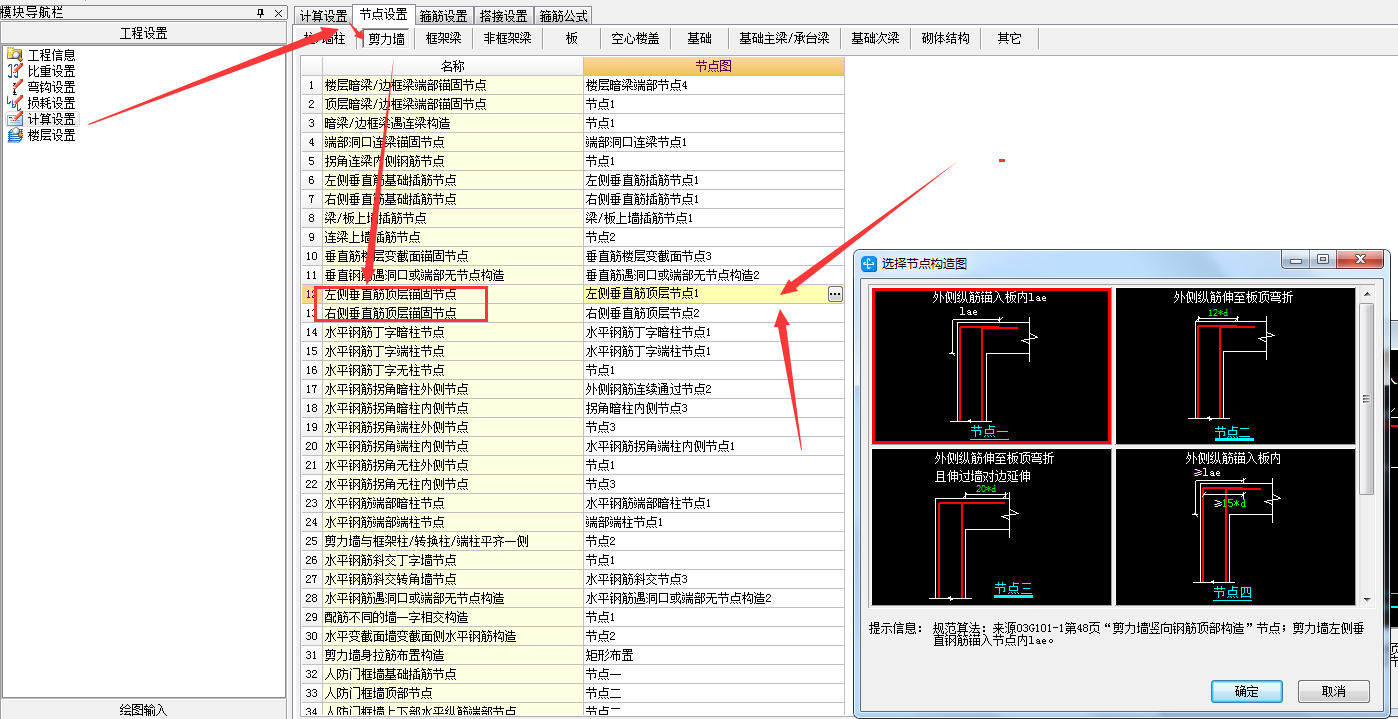The image size is (1398, 719).
Task: Select the 板 category tab
Action: [571, 39]
